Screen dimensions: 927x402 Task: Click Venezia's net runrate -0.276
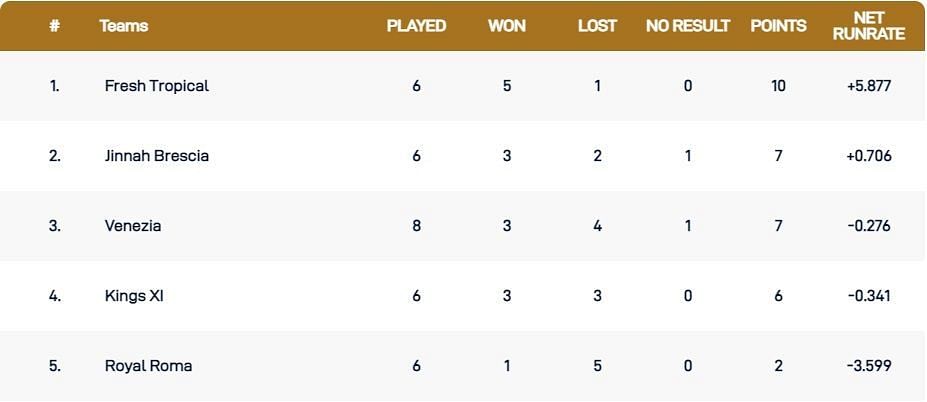pos(868,226)
